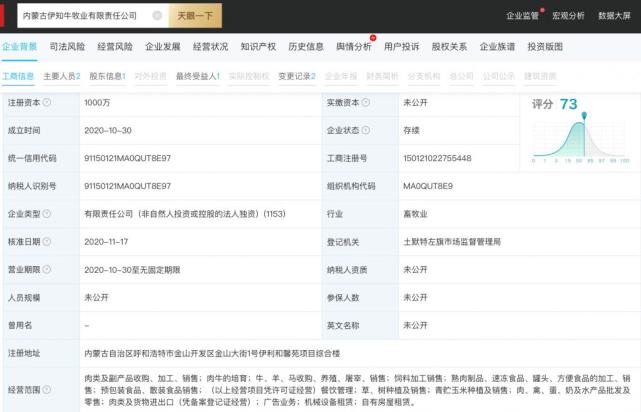Click the founding date 2020-10-30 in 成立时间 row
The height and width of the screenshot is (412, 641).
[108, 130]
